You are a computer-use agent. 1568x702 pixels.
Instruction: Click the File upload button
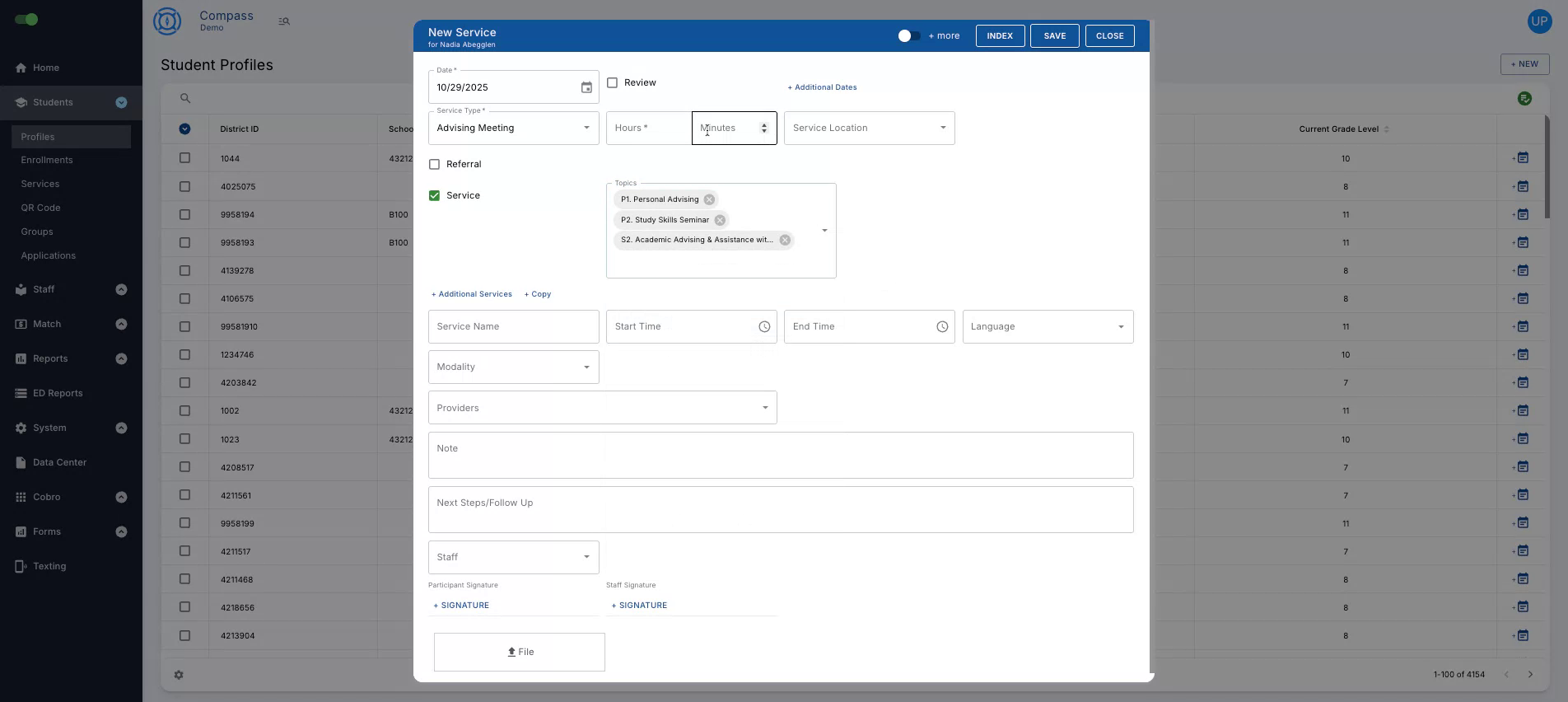click(x=520, y=652)
